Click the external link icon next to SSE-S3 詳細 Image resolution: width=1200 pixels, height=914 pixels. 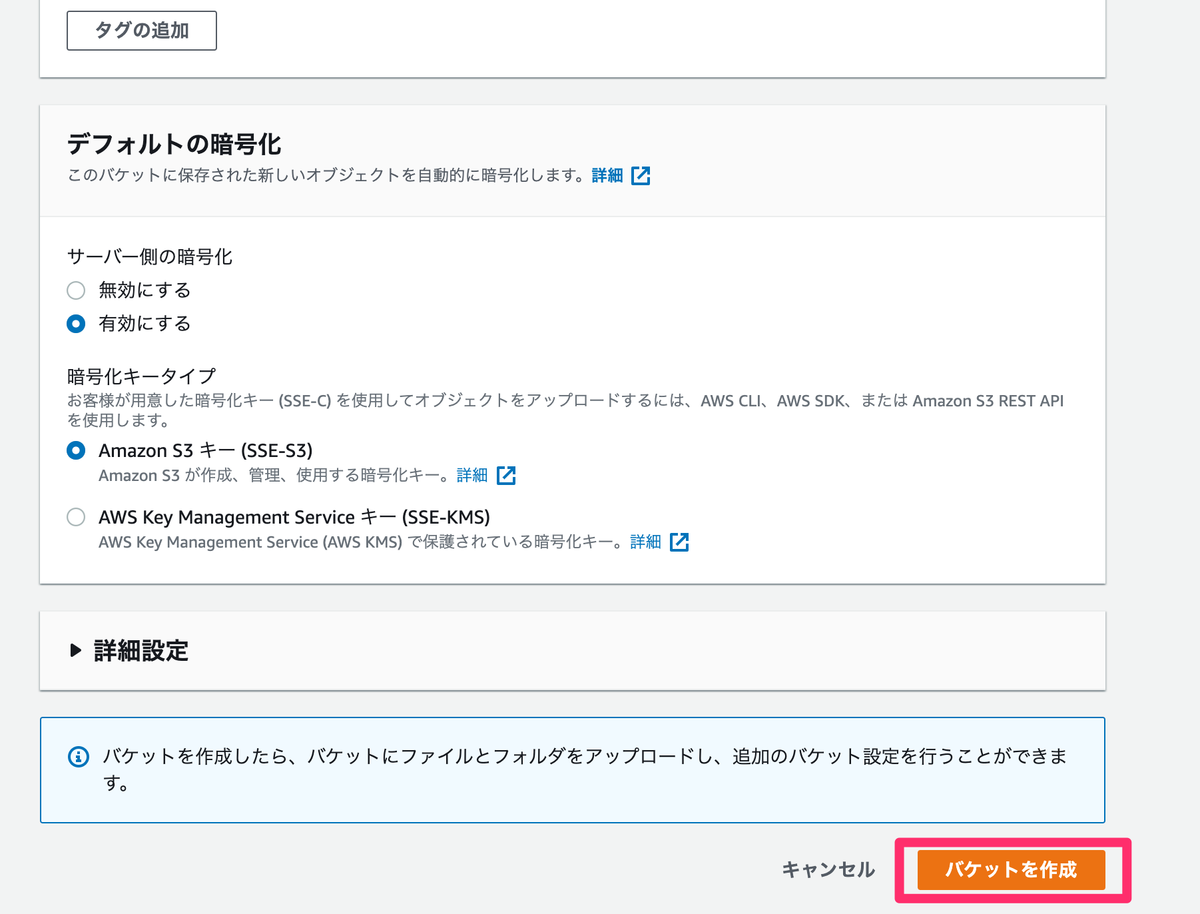(x=506, y=475)
